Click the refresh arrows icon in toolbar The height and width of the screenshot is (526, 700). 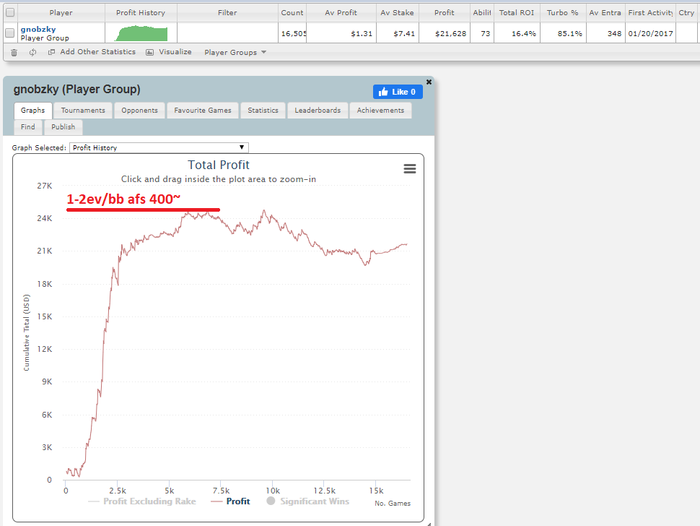pos(33,52)
